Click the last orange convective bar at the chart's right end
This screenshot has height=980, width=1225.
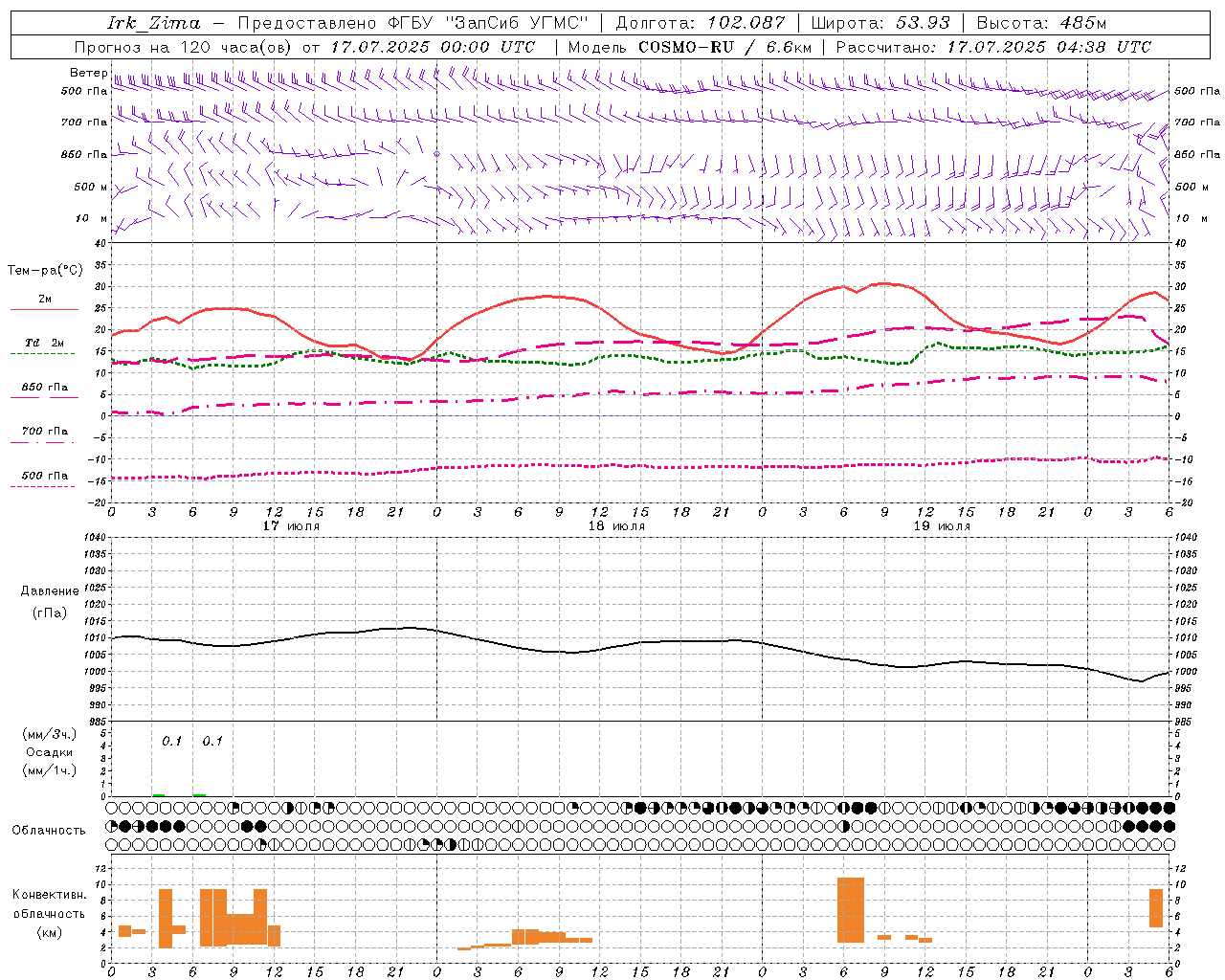tap(1156, 908)
